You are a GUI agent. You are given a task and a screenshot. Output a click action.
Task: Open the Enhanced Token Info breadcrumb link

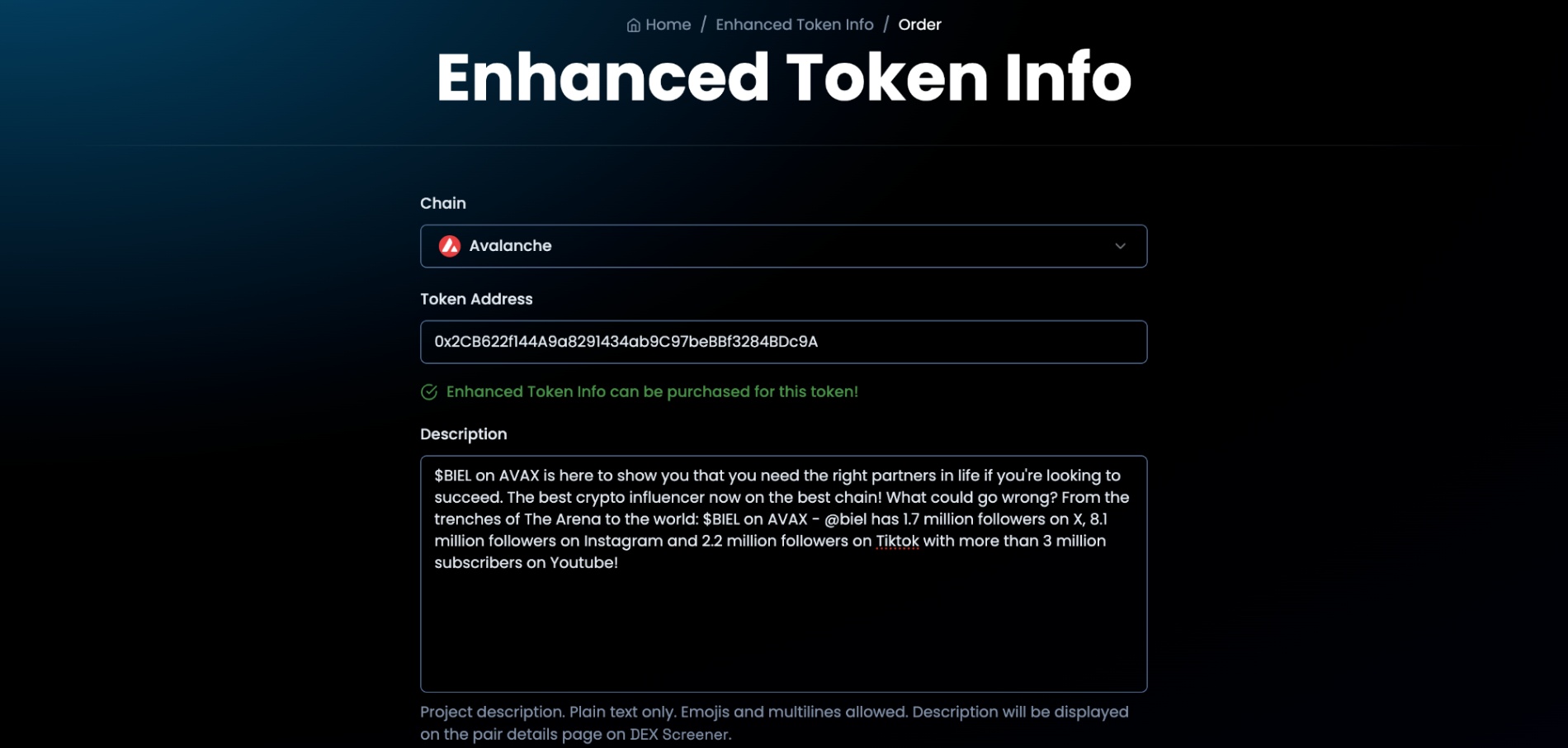[794, 25]
